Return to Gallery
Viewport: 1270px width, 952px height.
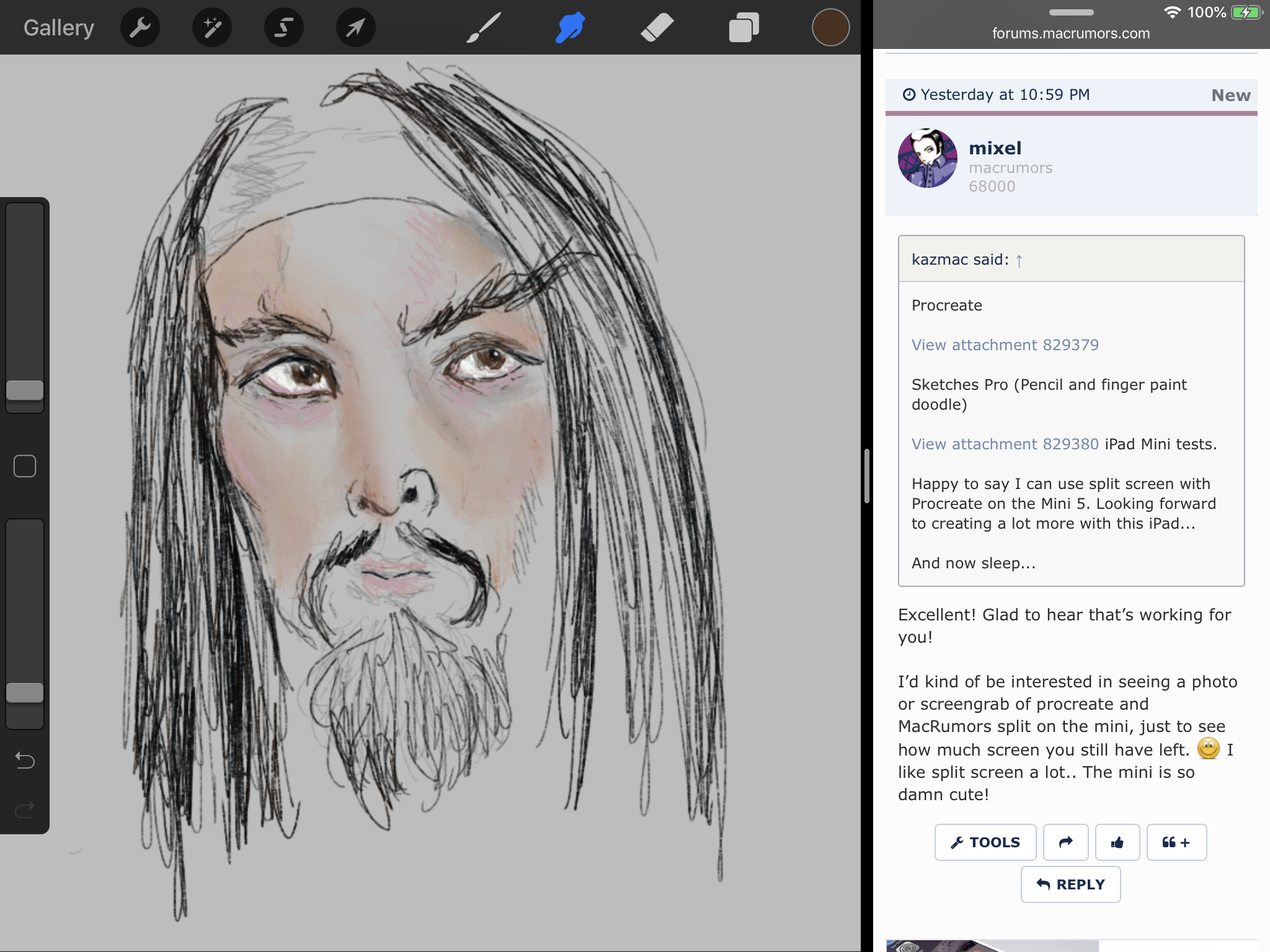[x=59, y=28]
